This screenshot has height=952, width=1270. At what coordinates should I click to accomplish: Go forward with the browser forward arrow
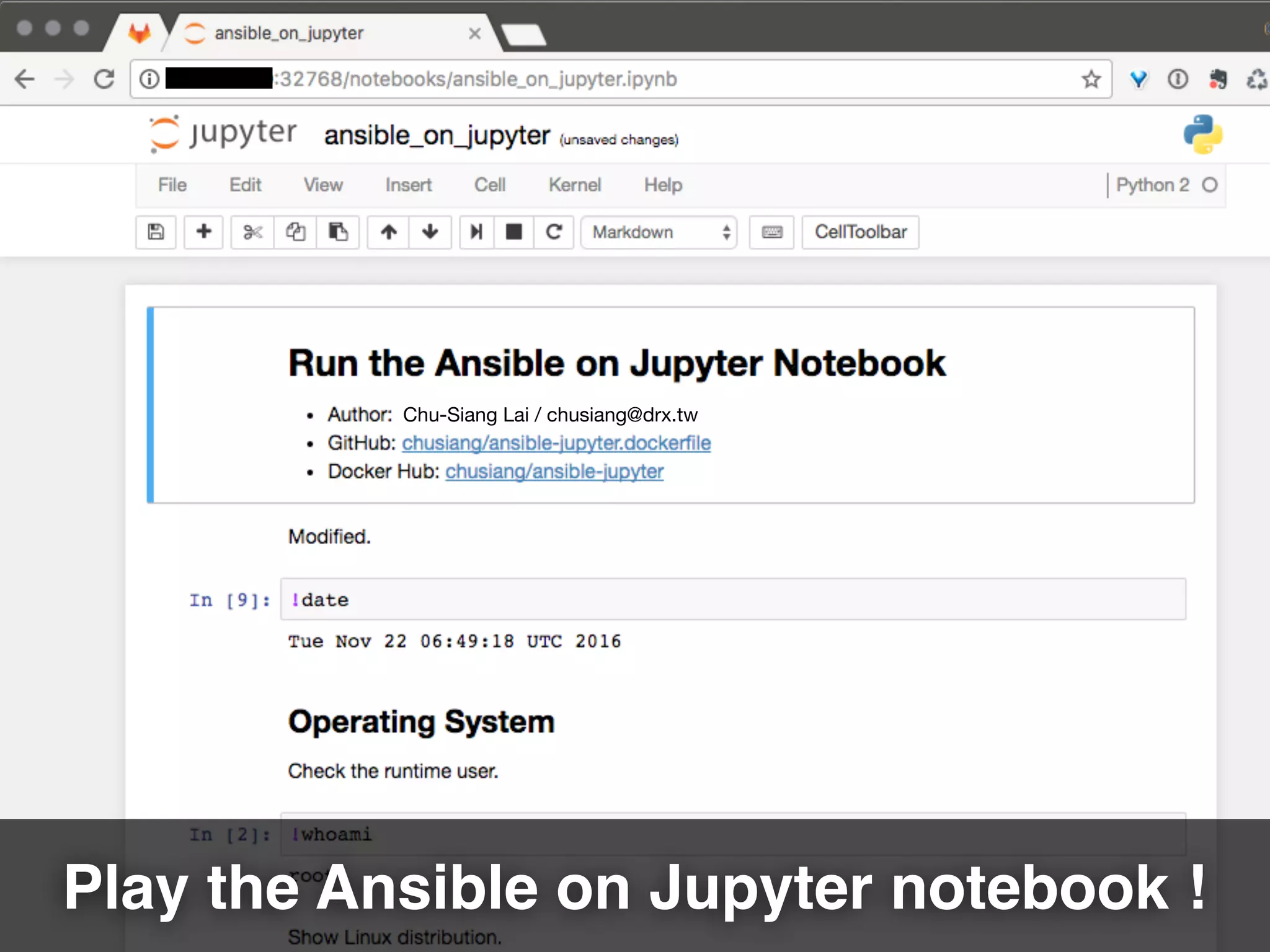tap(64, 79)
